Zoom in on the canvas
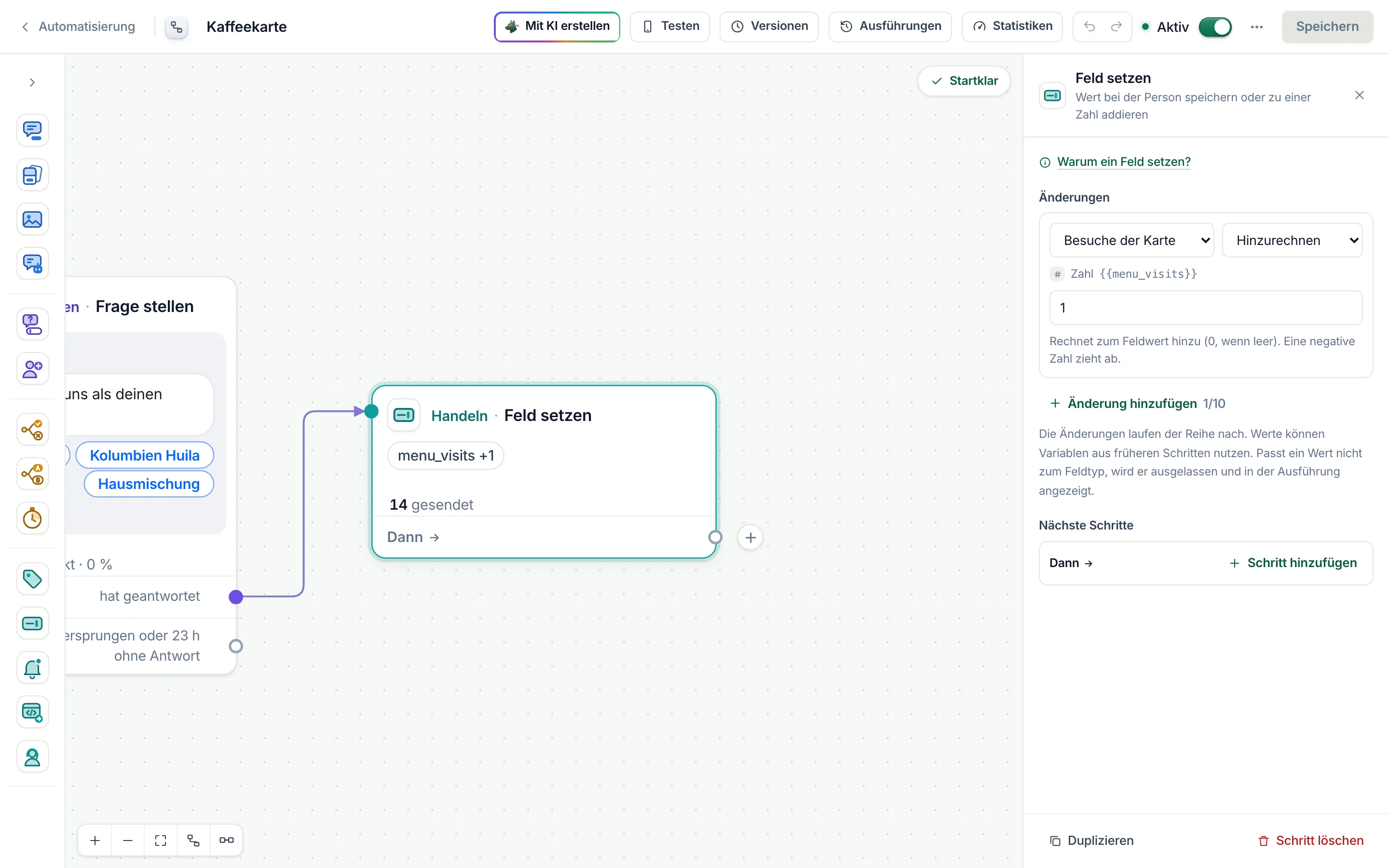1389x868 pixels. tap(95, 841)
